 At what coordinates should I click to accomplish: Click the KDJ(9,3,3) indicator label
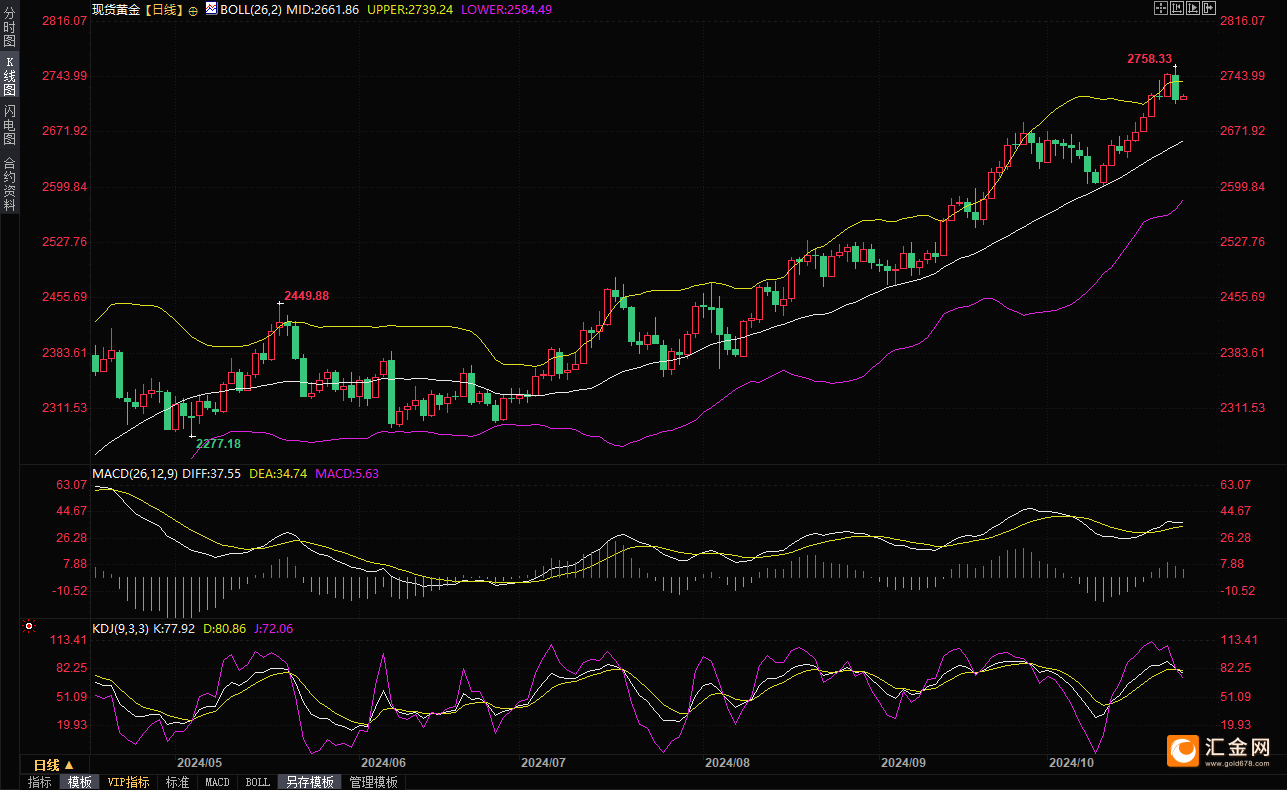pyautogui.click(x=120, y=629)
